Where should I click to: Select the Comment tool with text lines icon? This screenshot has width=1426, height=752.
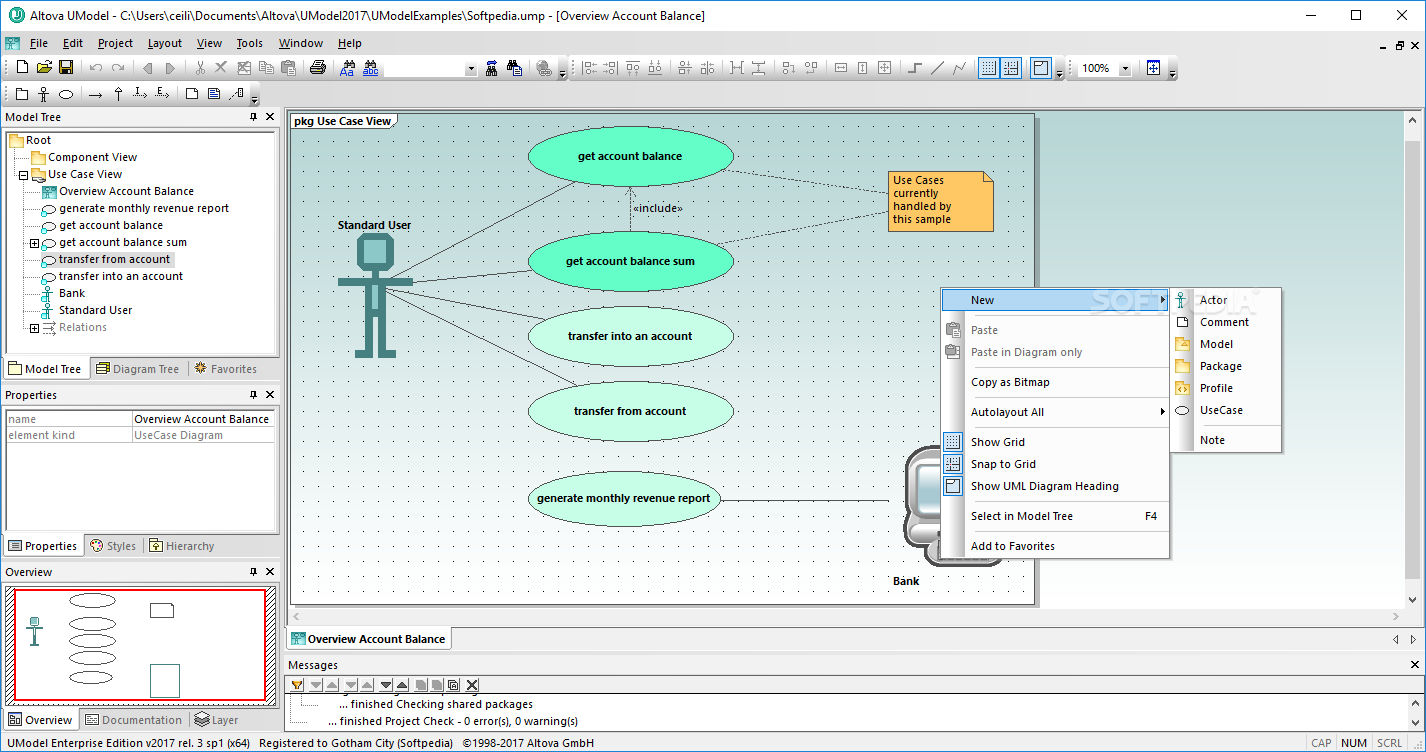214,94
